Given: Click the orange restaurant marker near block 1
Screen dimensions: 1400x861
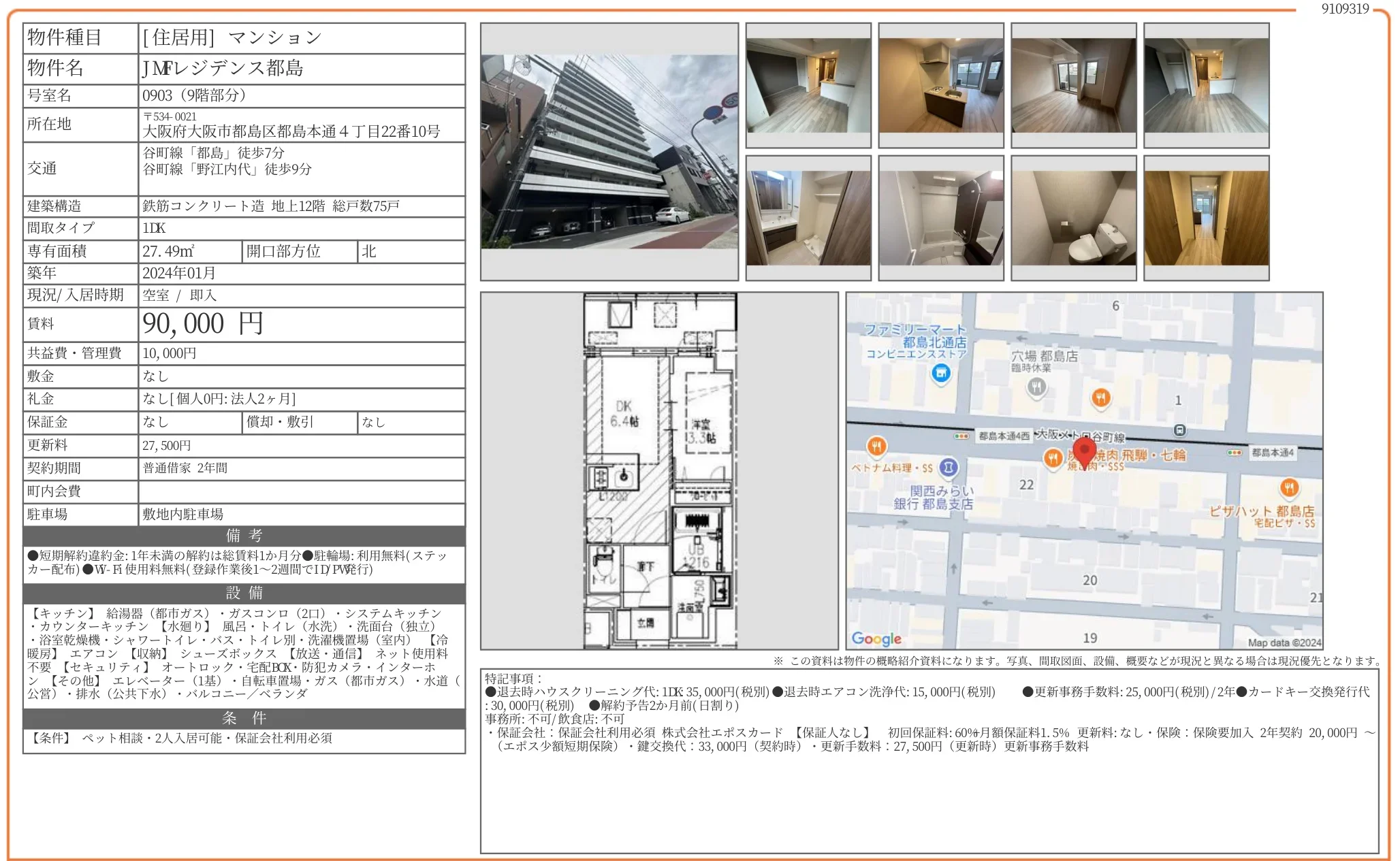Looking at the screenshot, I should tap(1100, 397).
